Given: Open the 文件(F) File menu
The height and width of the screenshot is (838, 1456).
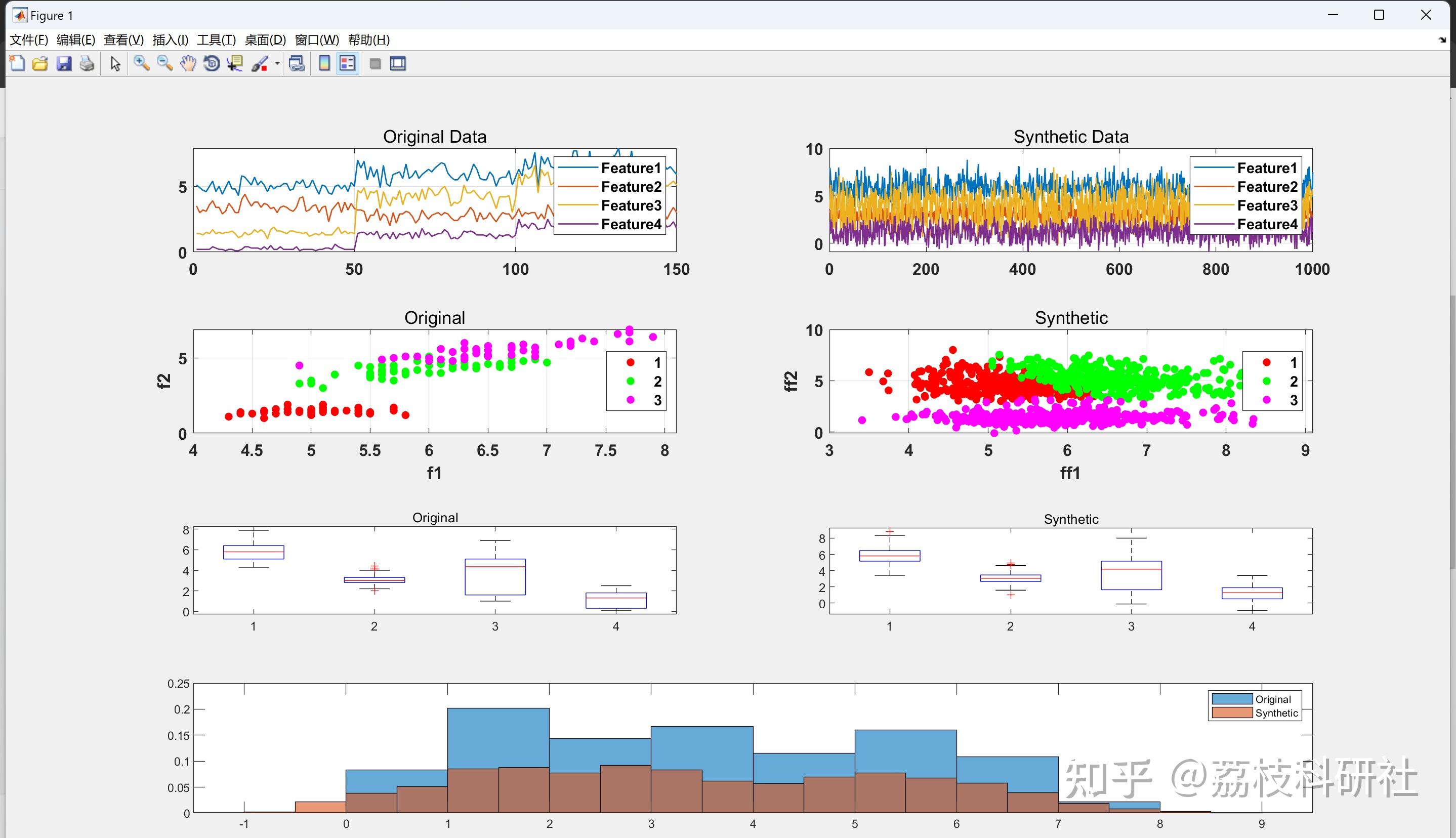Looking at the screenshot, I should (29, 39).
